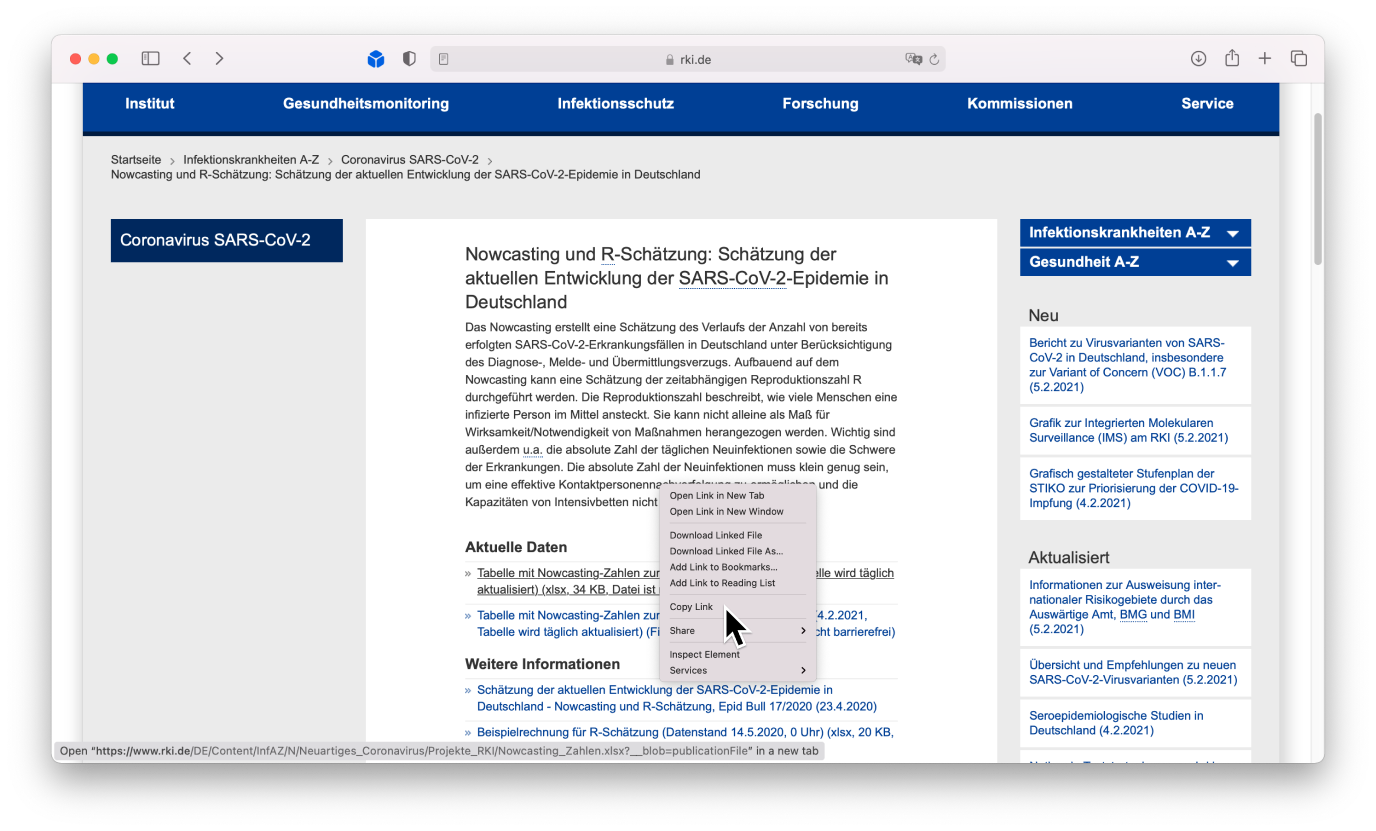Show downloads via the download icon
Viewport: 1376px width, 831px height.
[x=1198, y=59]
